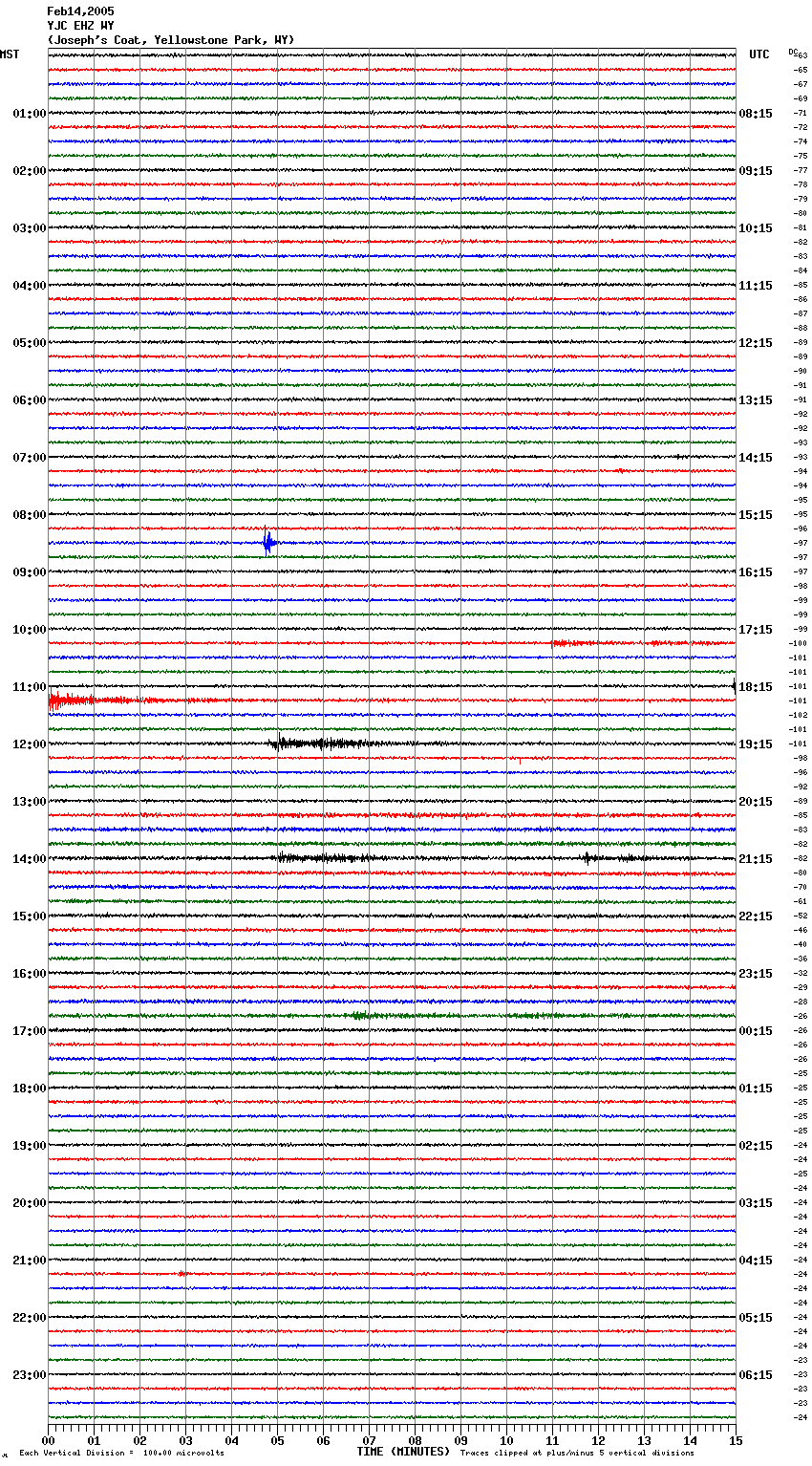
Task: Click the 00:15 UTC time label
Action: pos(756,1031)
